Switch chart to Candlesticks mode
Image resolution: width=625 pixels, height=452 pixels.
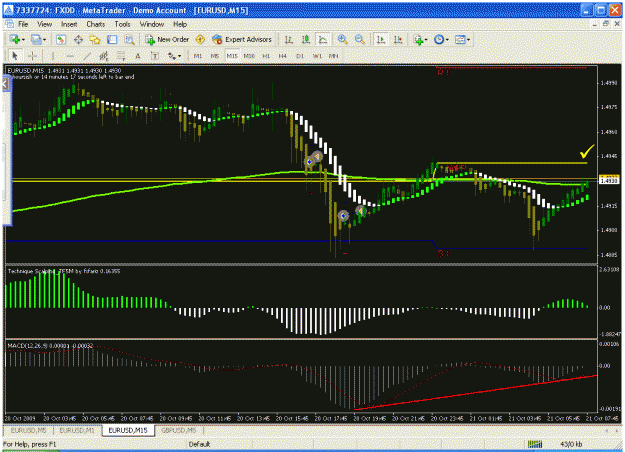point(306,39)
